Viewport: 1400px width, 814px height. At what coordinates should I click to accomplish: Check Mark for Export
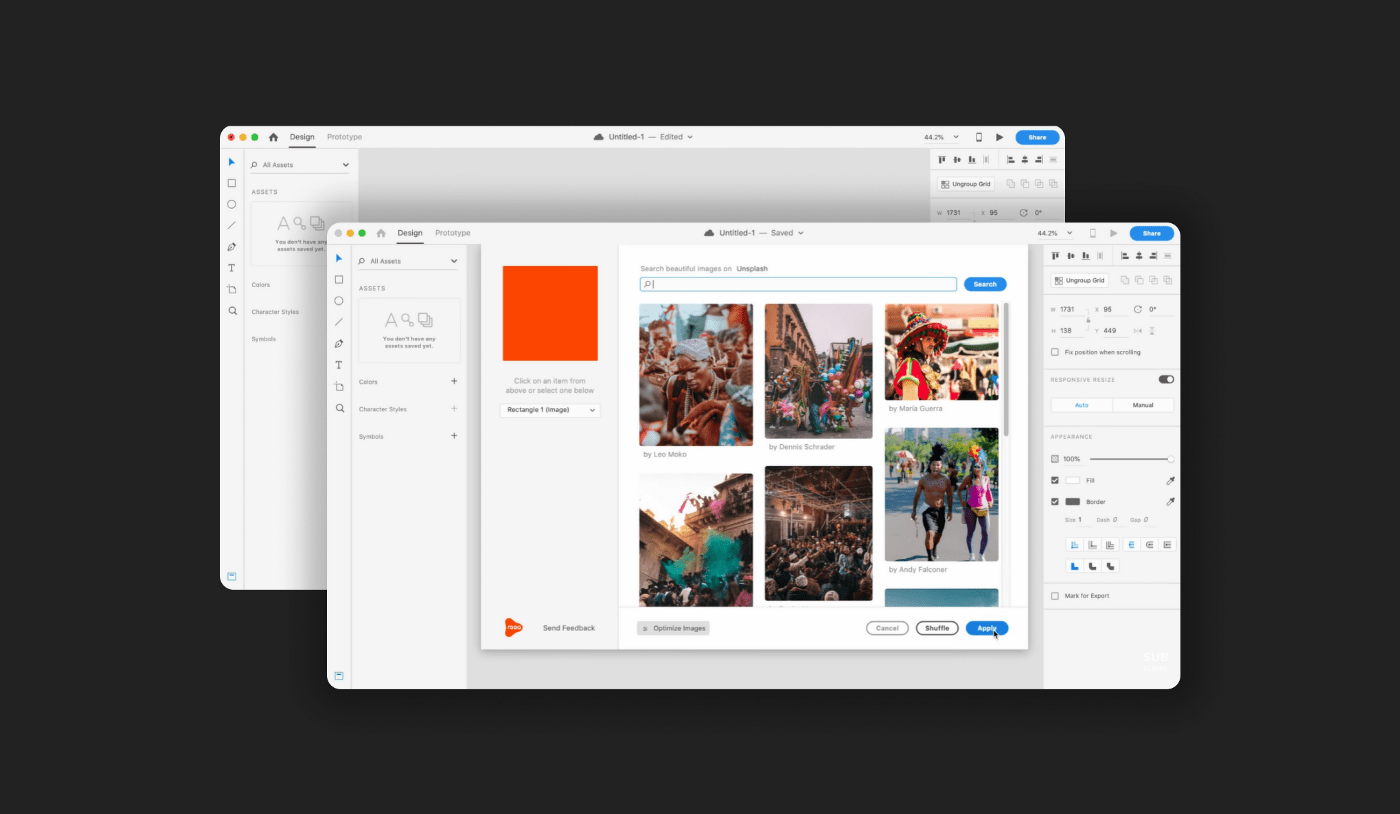pyautogui.click(x=1054, y=595)
